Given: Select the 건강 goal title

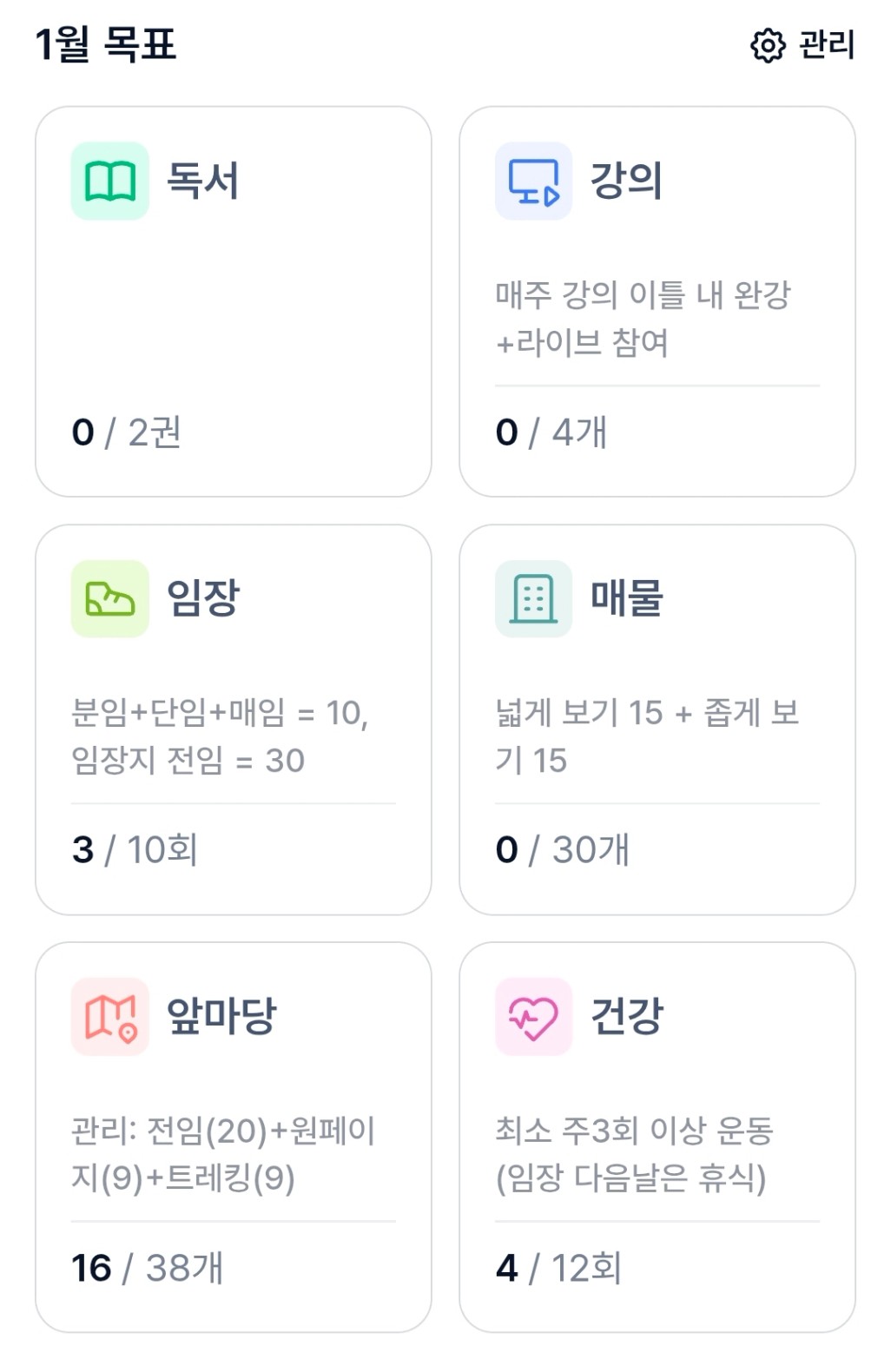Looking at the screenshot, I should 626,1017.
